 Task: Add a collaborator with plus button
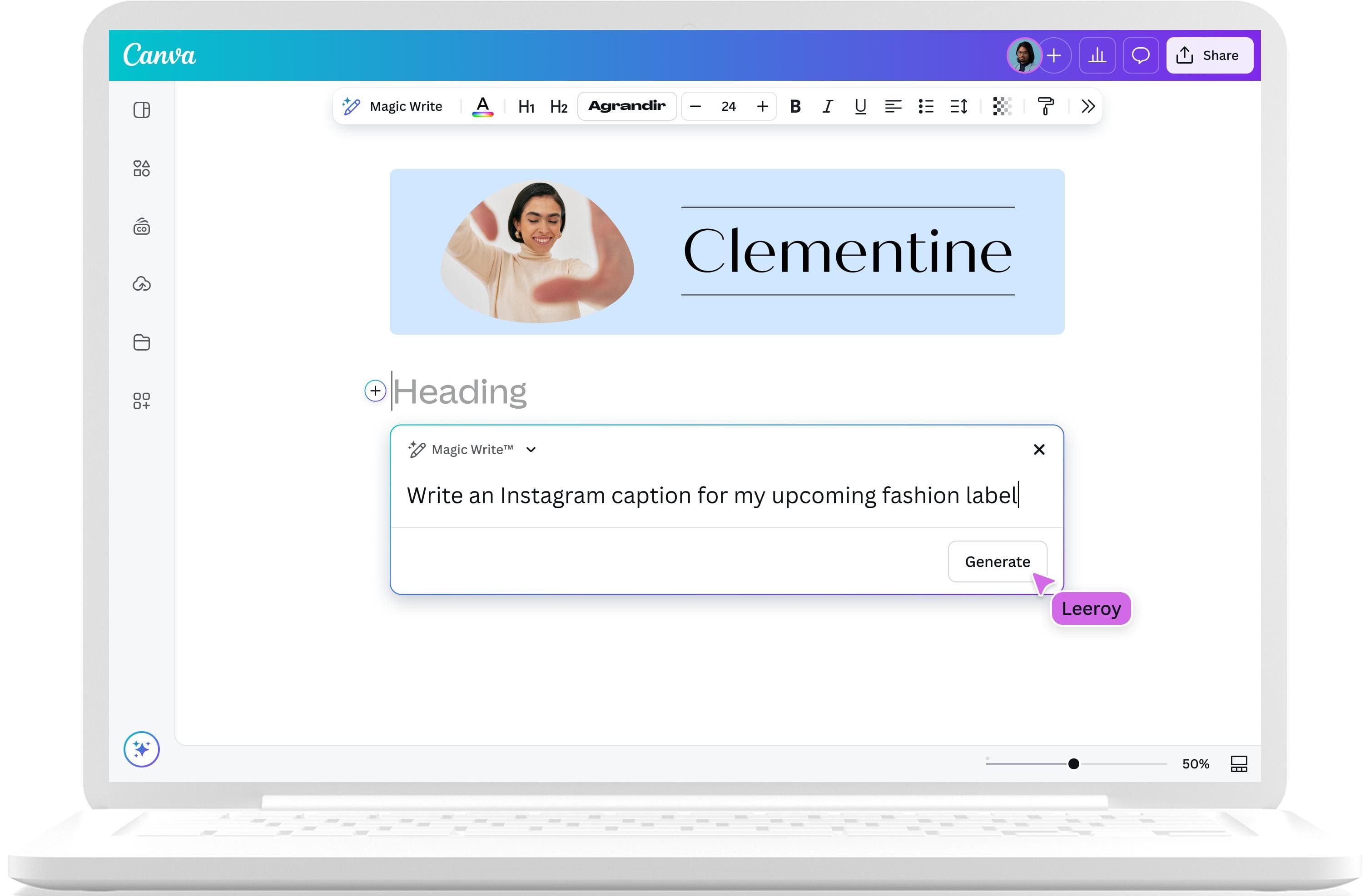tap(1054, 55)
